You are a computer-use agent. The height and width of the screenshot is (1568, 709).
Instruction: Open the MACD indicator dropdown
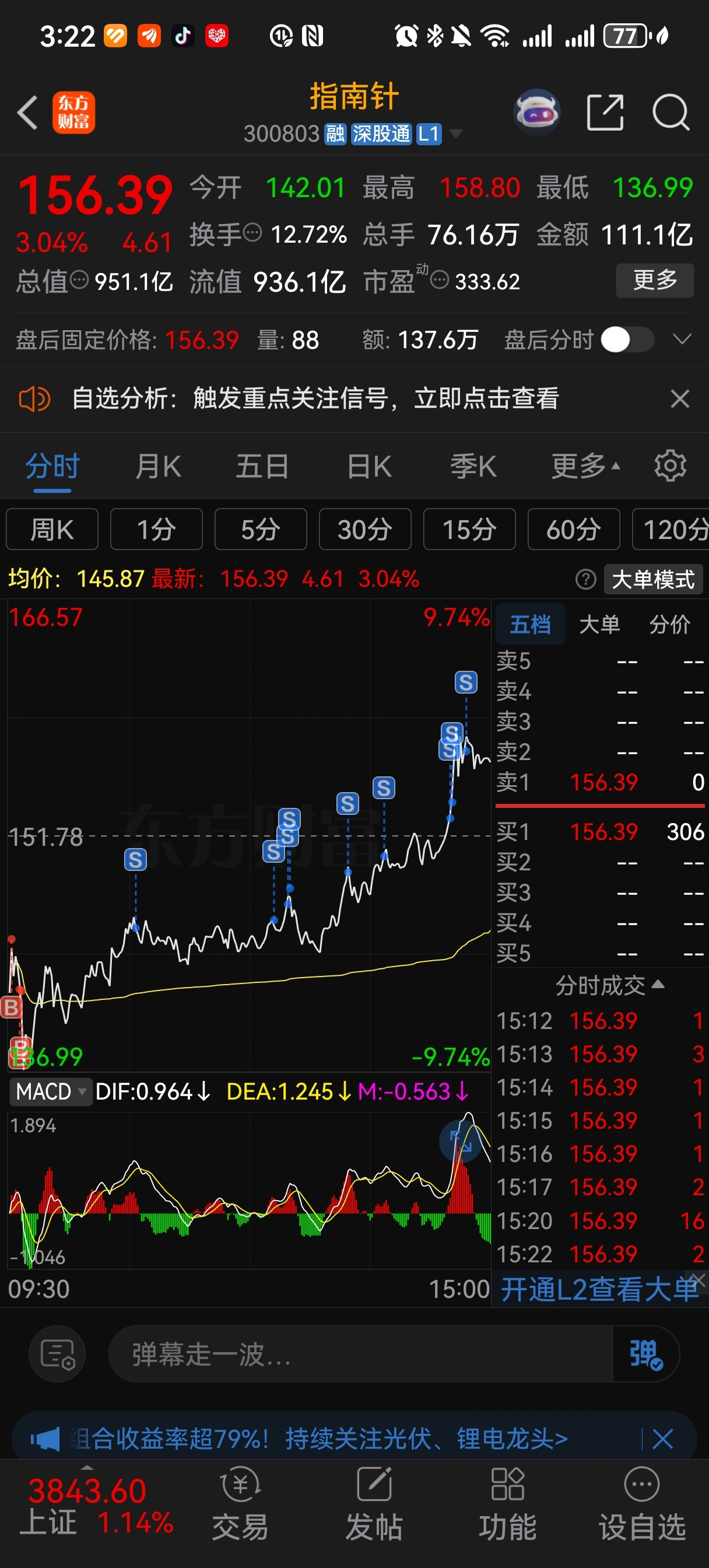(51, 1091)
